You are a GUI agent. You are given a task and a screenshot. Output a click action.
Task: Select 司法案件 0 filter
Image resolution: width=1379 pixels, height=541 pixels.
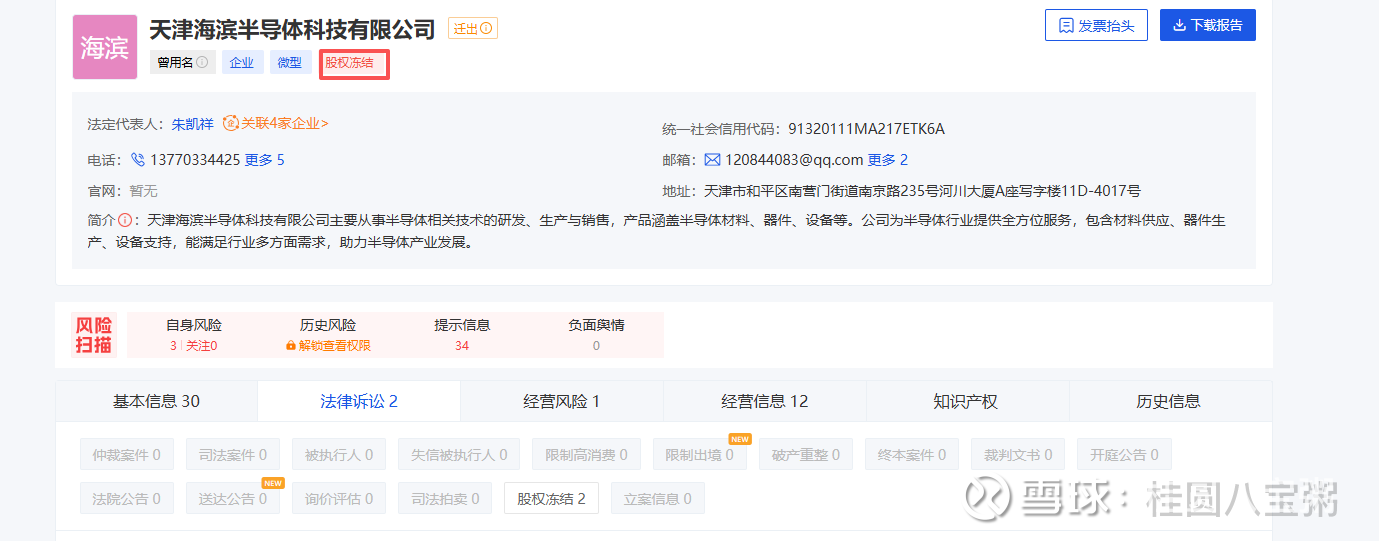click(x=233, y=455)
